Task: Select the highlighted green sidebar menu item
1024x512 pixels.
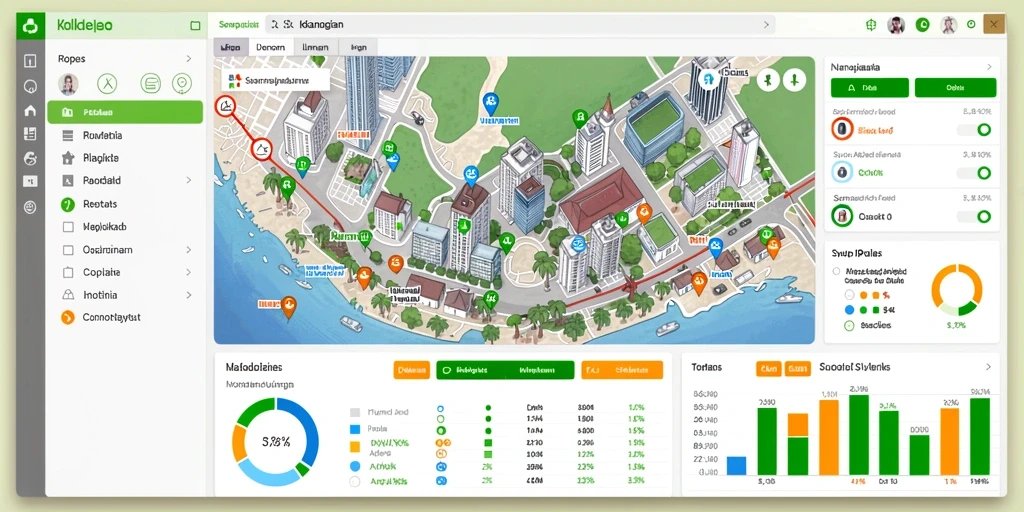Action: pyautogui.click(x=125, y=112)
